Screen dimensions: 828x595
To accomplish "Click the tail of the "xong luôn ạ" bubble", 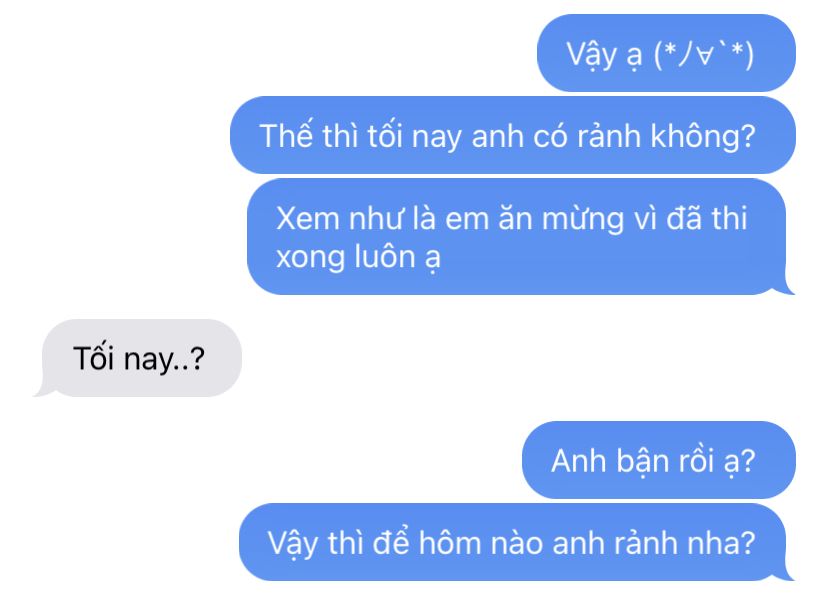I will click(x=788, y=288).
